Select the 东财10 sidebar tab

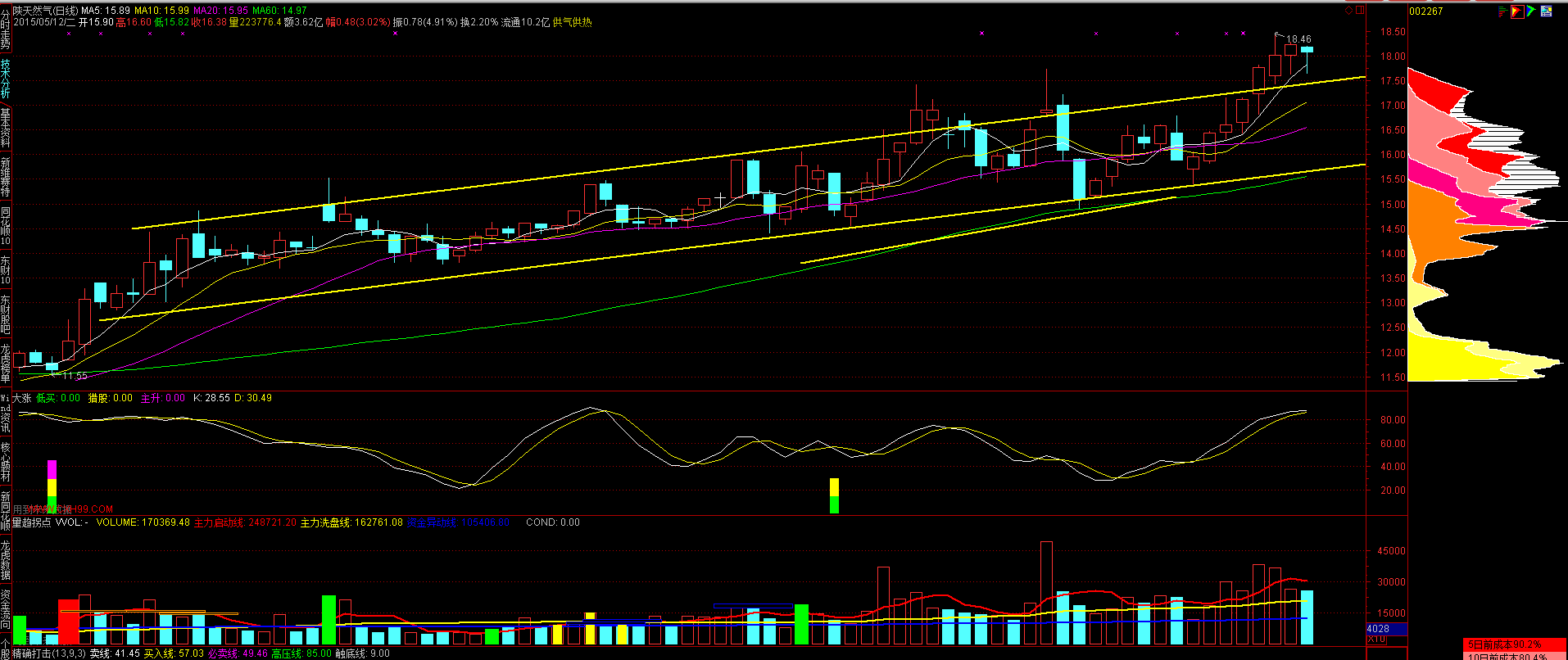click(x=6, y=269)
